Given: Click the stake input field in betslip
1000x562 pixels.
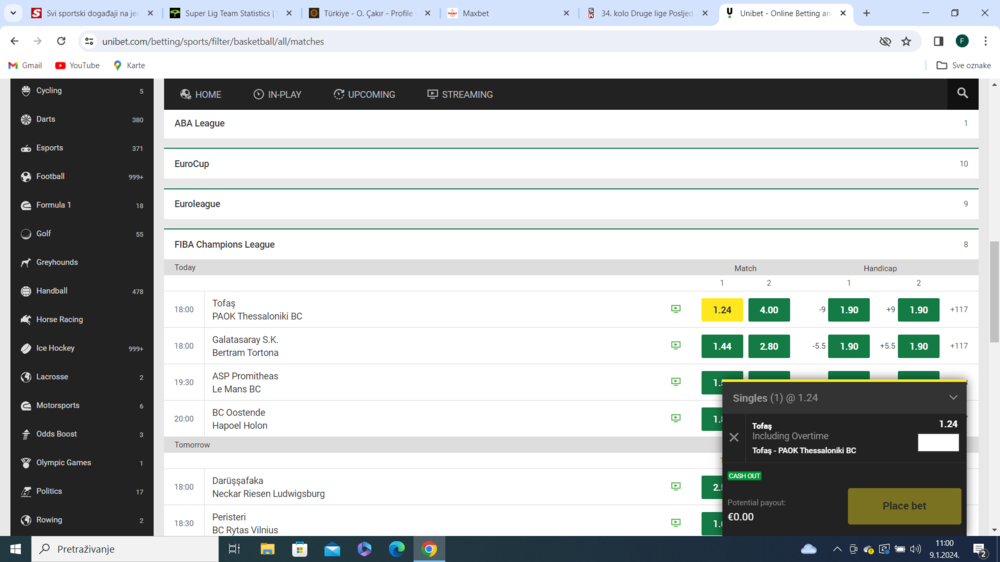Looking at the screenshot, I should tap(938, 443).
